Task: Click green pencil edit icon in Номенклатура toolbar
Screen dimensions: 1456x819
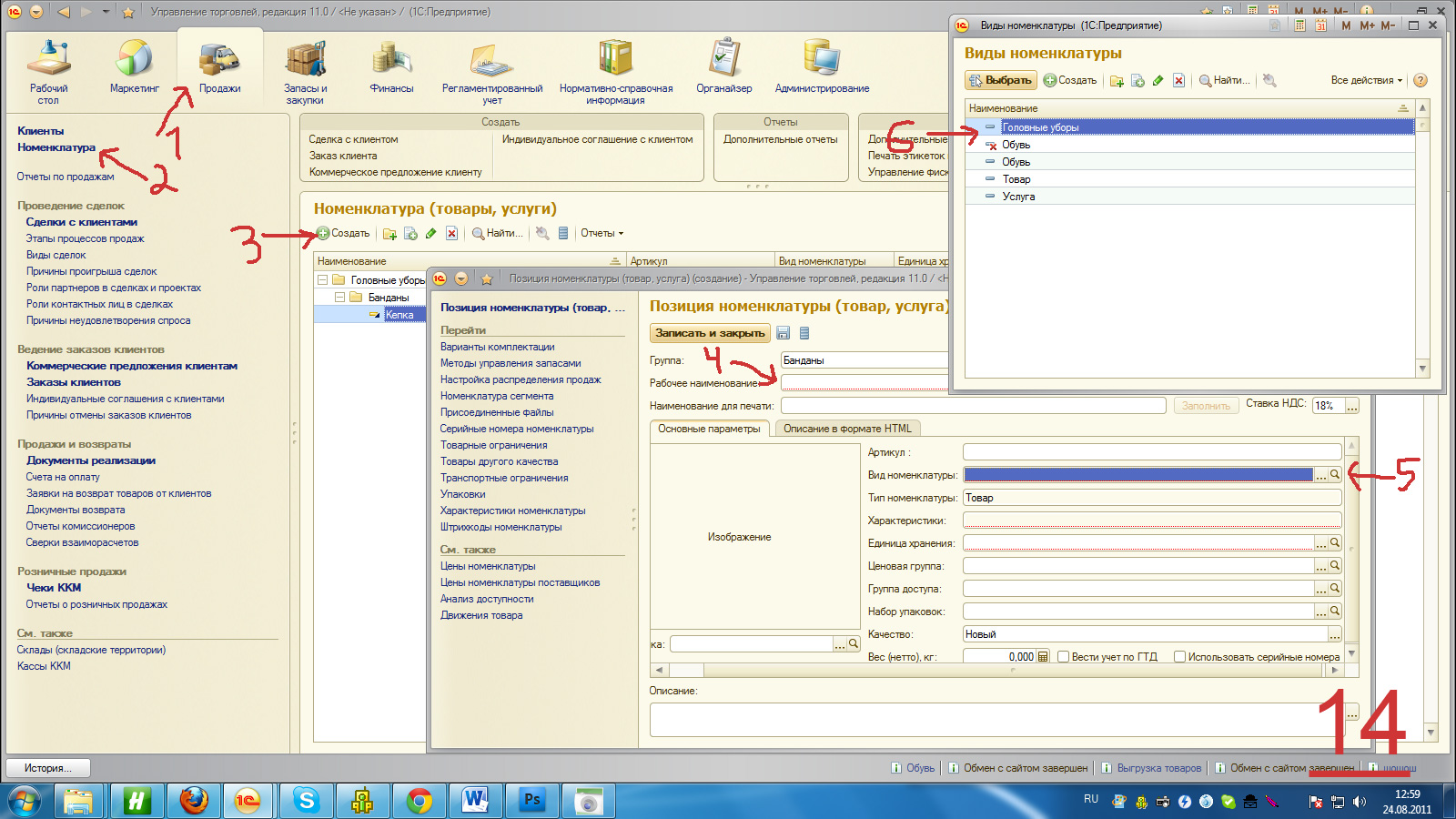Action: coord(431,234)
